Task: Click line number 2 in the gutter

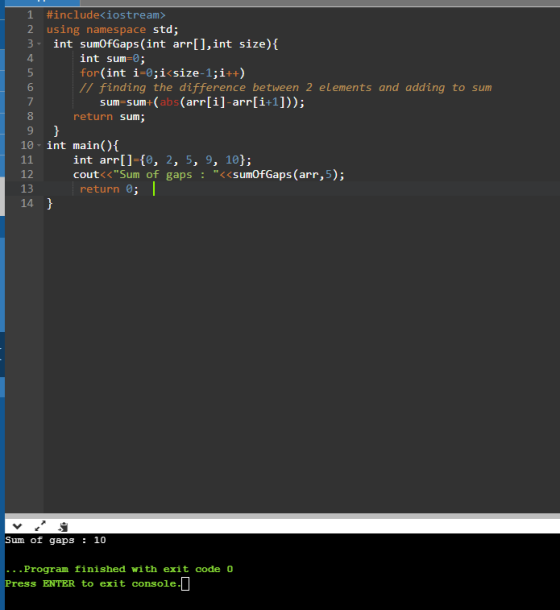Action: (x=30, y=30)
